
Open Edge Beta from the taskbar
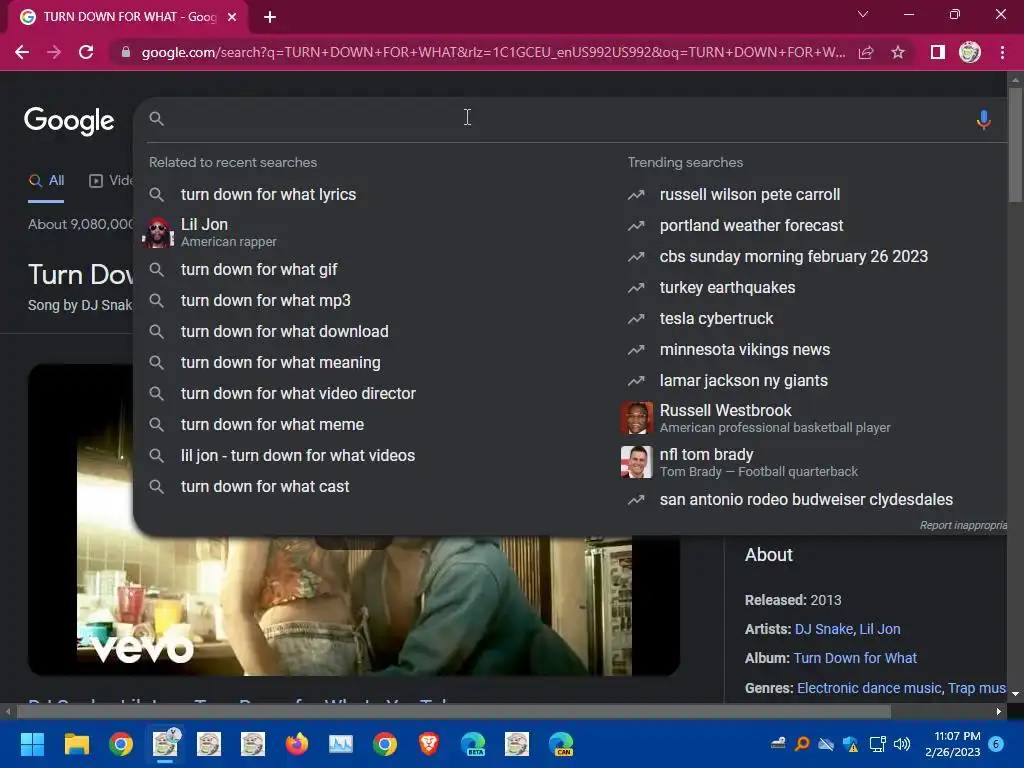pyautogui.click(x=473, y=744)
